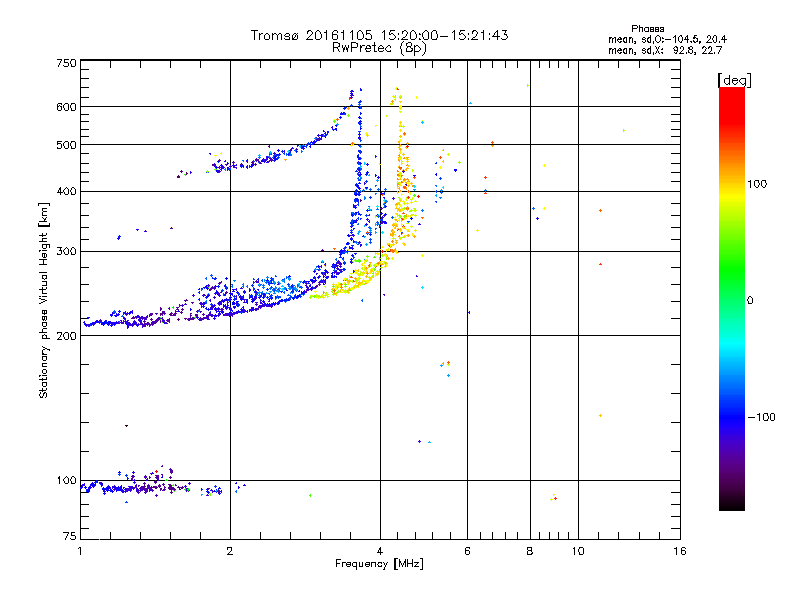Click the x-axis tick label "8"

(530, 551)
